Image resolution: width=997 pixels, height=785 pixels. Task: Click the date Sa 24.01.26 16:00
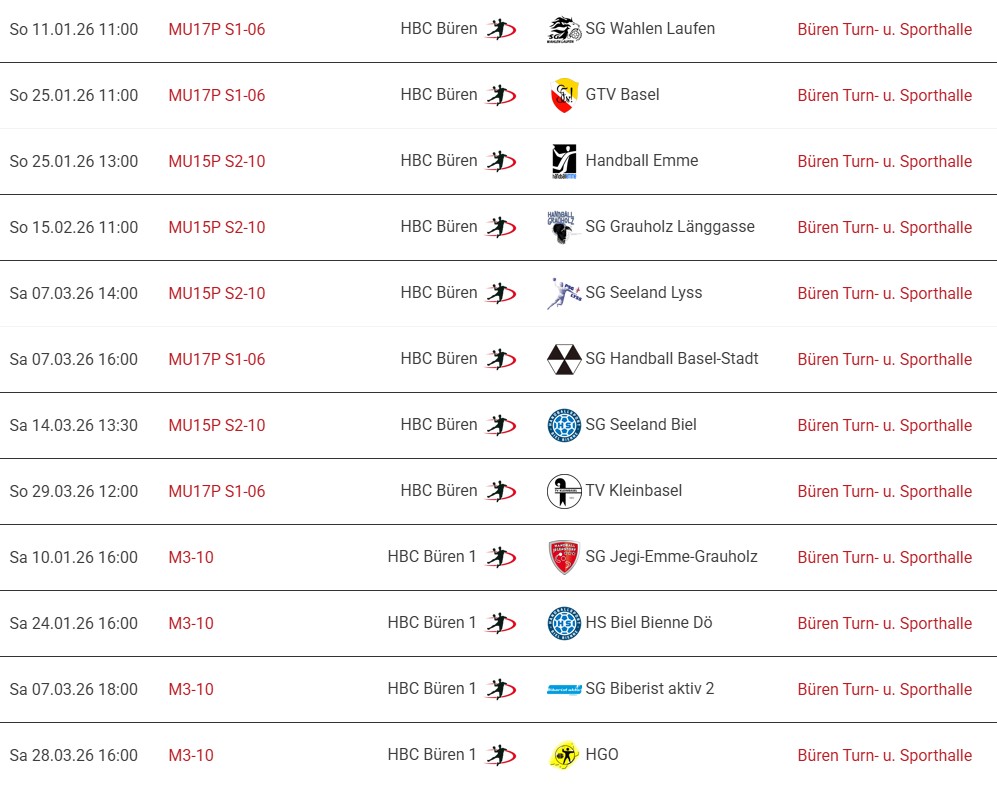click(74, 624)
